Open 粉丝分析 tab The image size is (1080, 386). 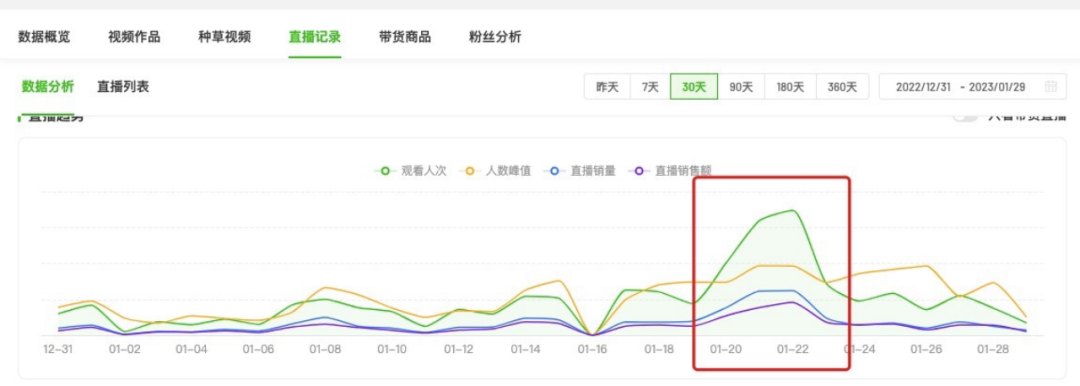495,37
